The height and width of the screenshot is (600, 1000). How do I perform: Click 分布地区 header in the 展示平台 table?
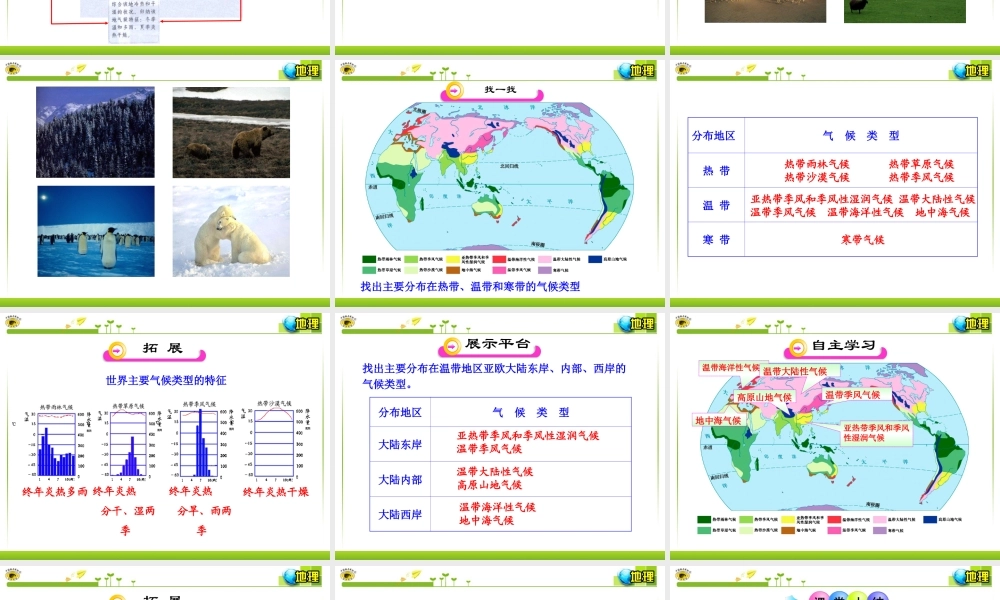(x=400, y=413)
